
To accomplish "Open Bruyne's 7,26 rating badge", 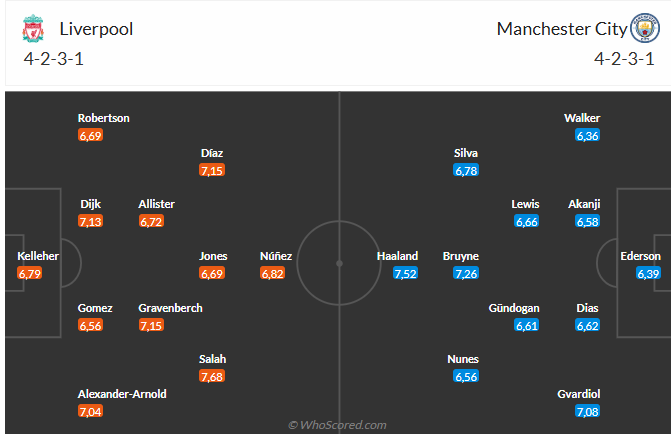I will click(x=466, y=273).
